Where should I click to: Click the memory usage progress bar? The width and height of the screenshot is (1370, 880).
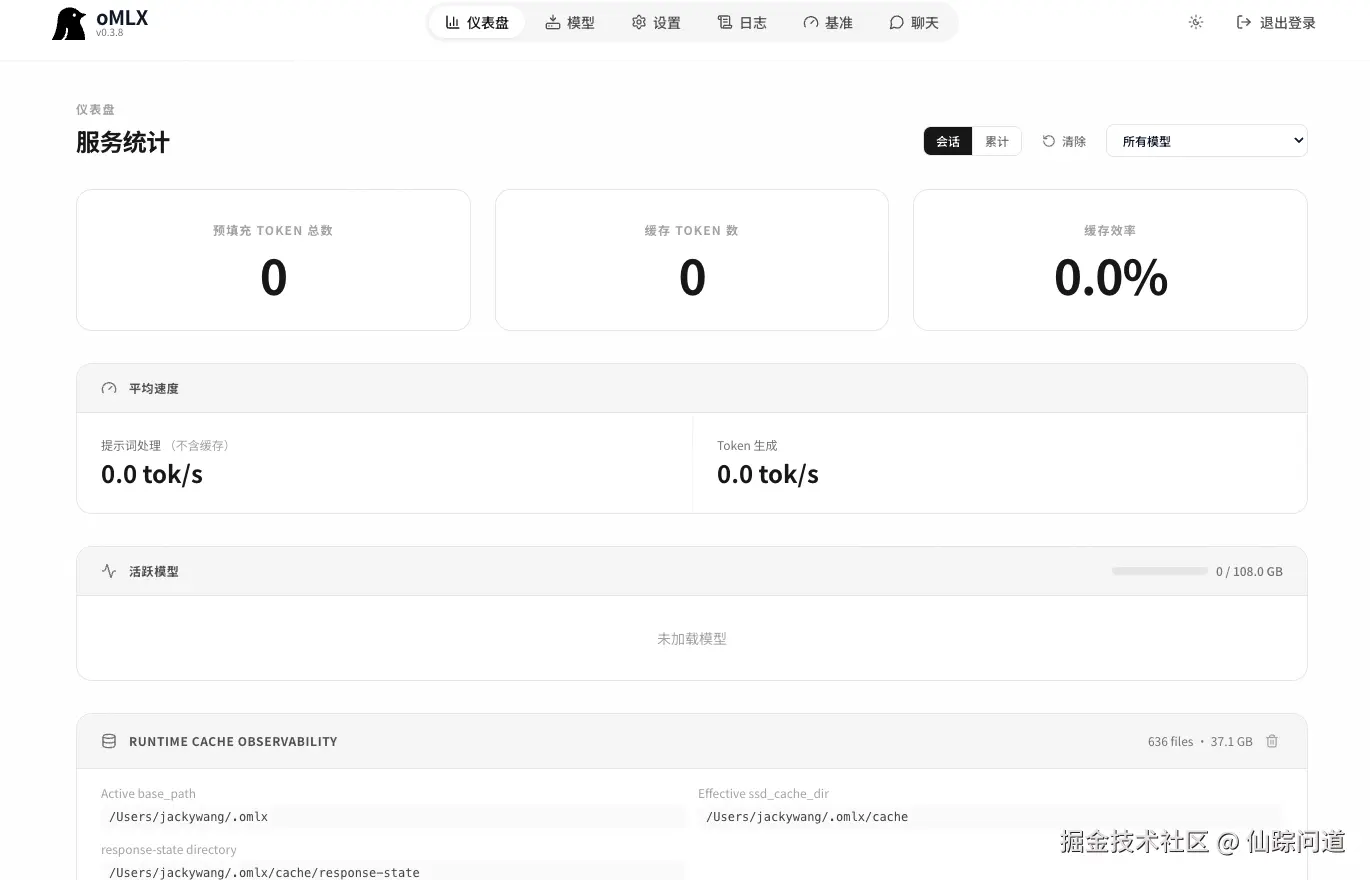coord(1160,571)
